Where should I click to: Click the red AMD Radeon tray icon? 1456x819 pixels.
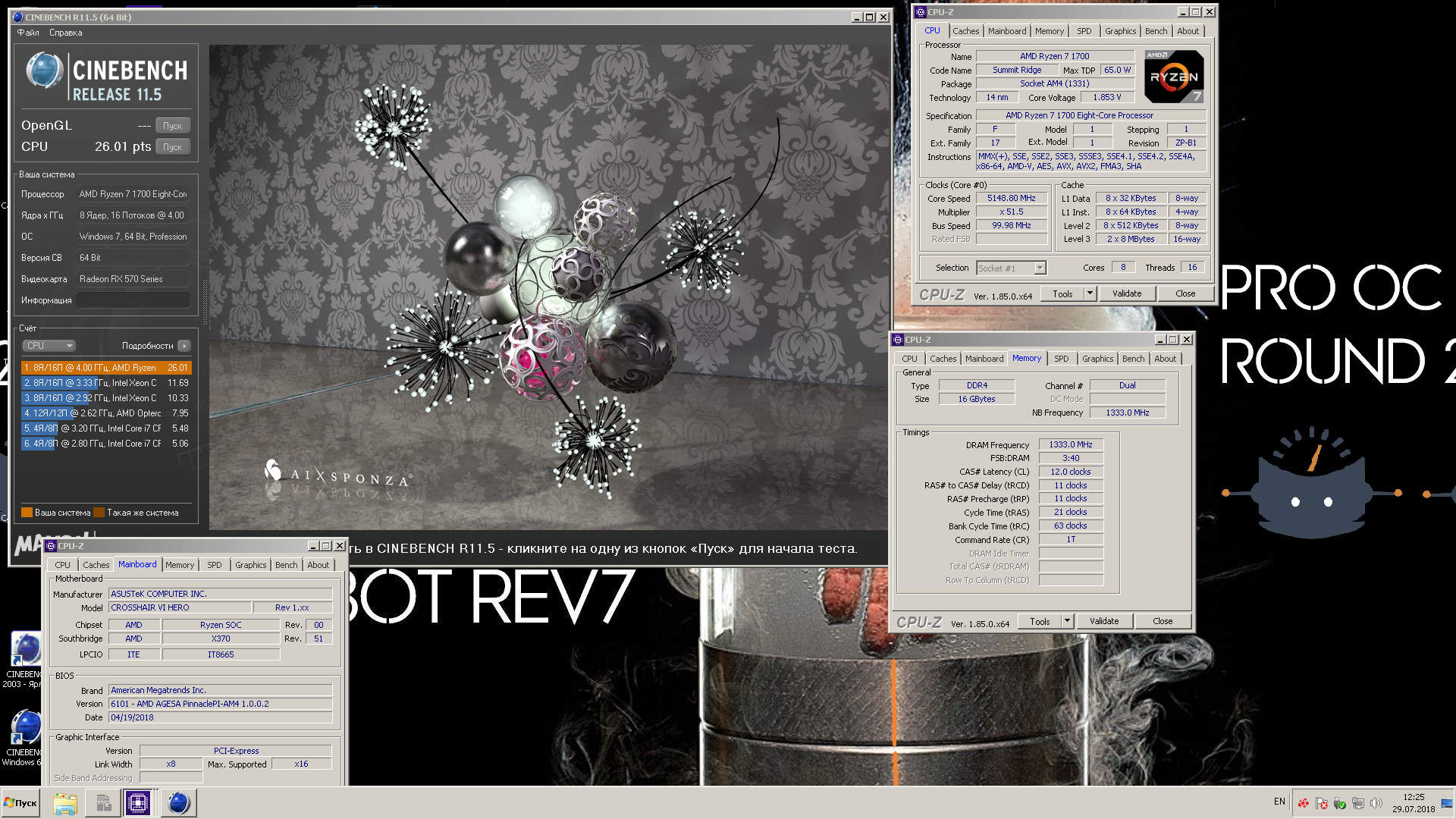click(1303, 803)
